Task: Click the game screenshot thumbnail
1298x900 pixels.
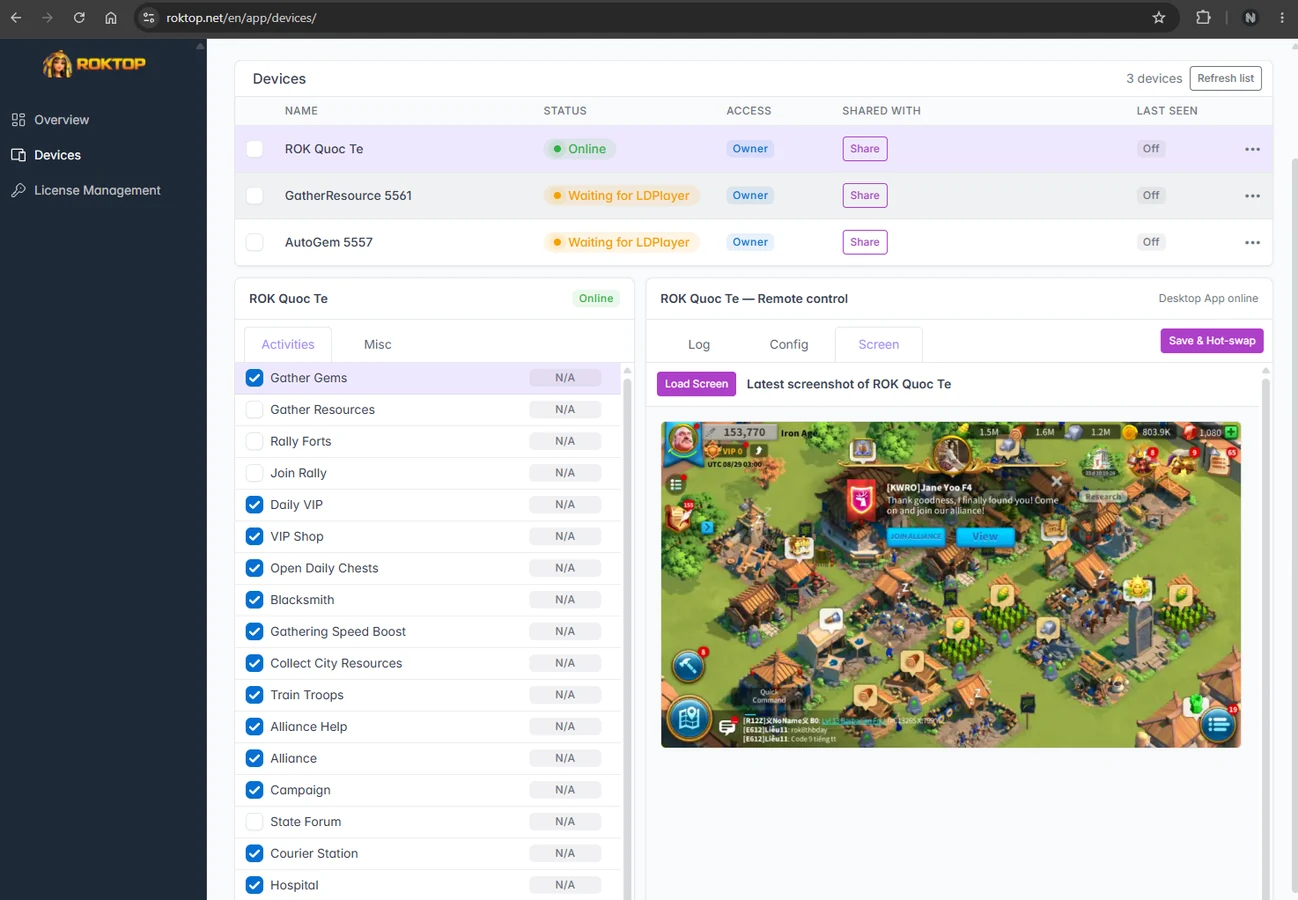Action: coord(951,584)
